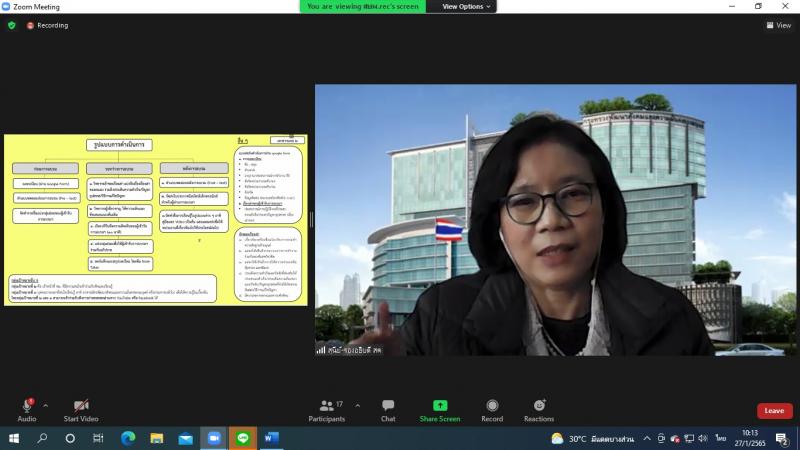The width and height of the screenshot is (800, 450).
Task: Click the "You are viewing" screen banner
Action: point(363,7)
